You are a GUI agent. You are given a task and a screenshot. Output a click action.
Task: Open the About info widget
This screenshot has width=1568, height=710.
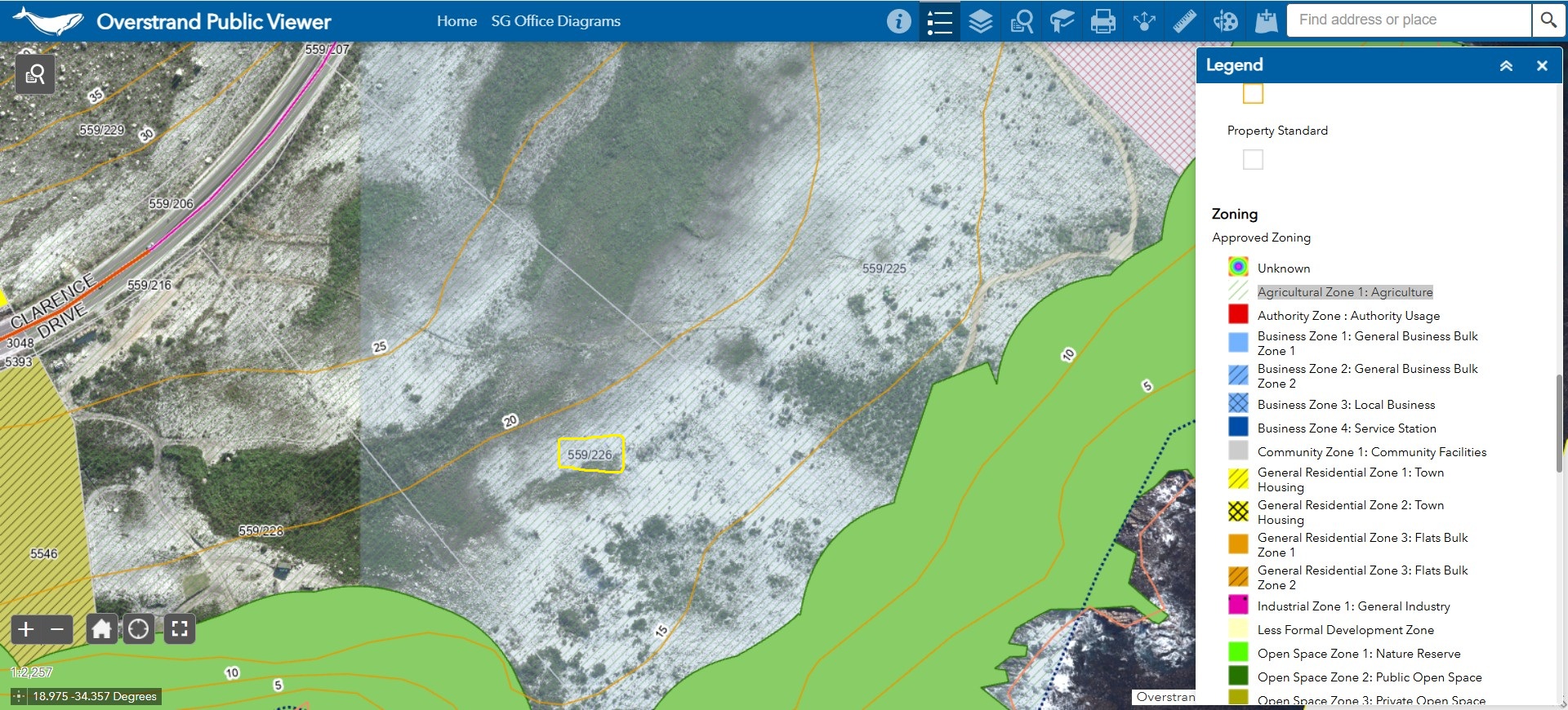(x=898, y=21)
